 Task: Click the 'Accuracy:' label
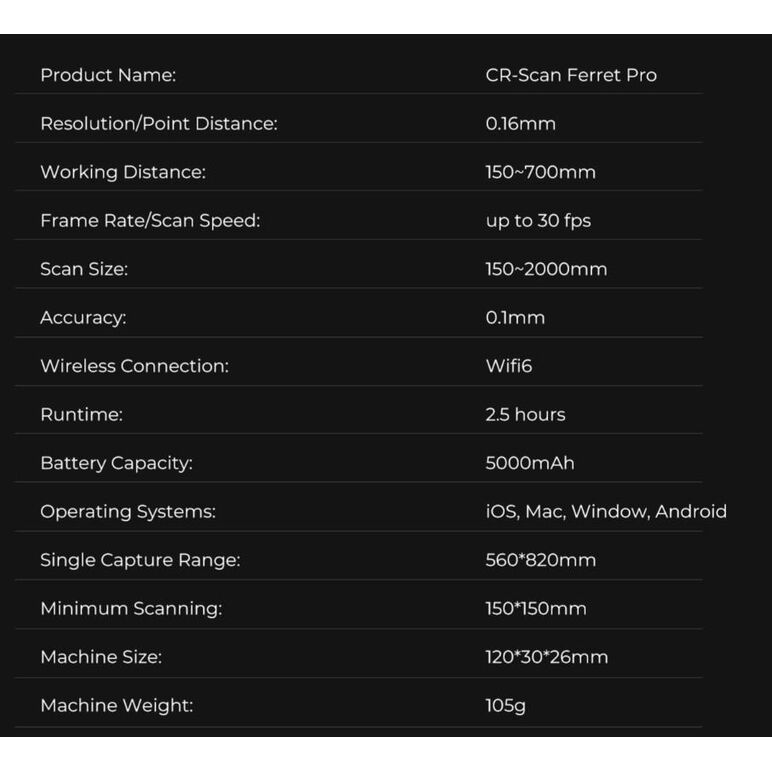click(x=83, y=318)
